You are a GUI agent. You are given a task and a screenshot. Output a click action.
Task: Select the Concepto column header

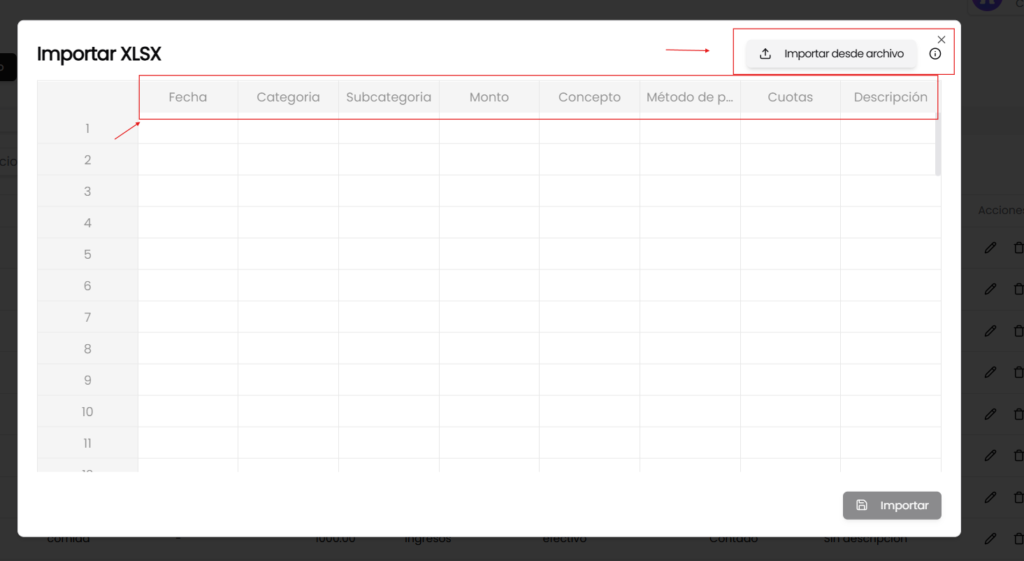coord(589,97)
